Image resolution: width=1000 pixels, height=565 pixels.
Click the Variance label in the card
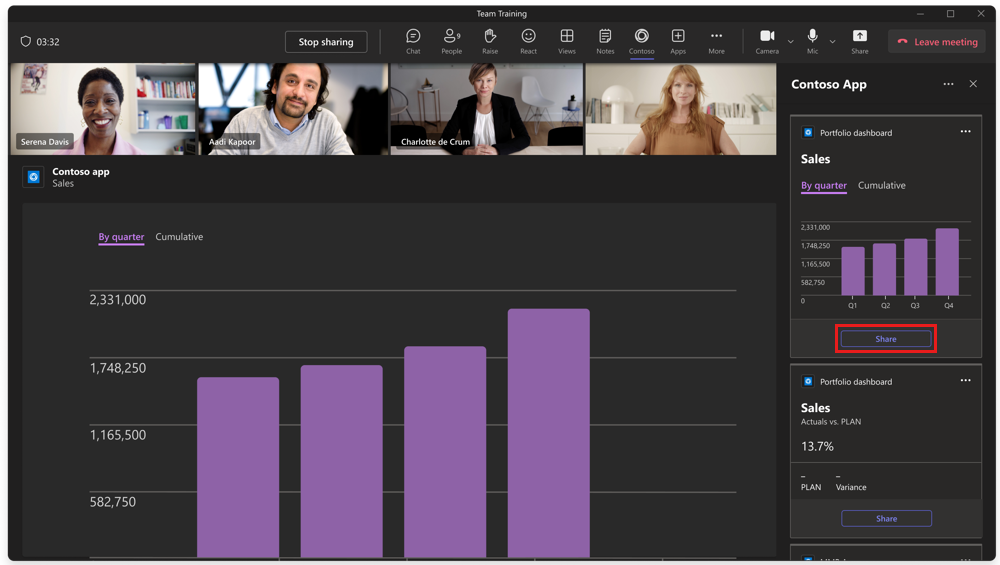coord(851,487)
